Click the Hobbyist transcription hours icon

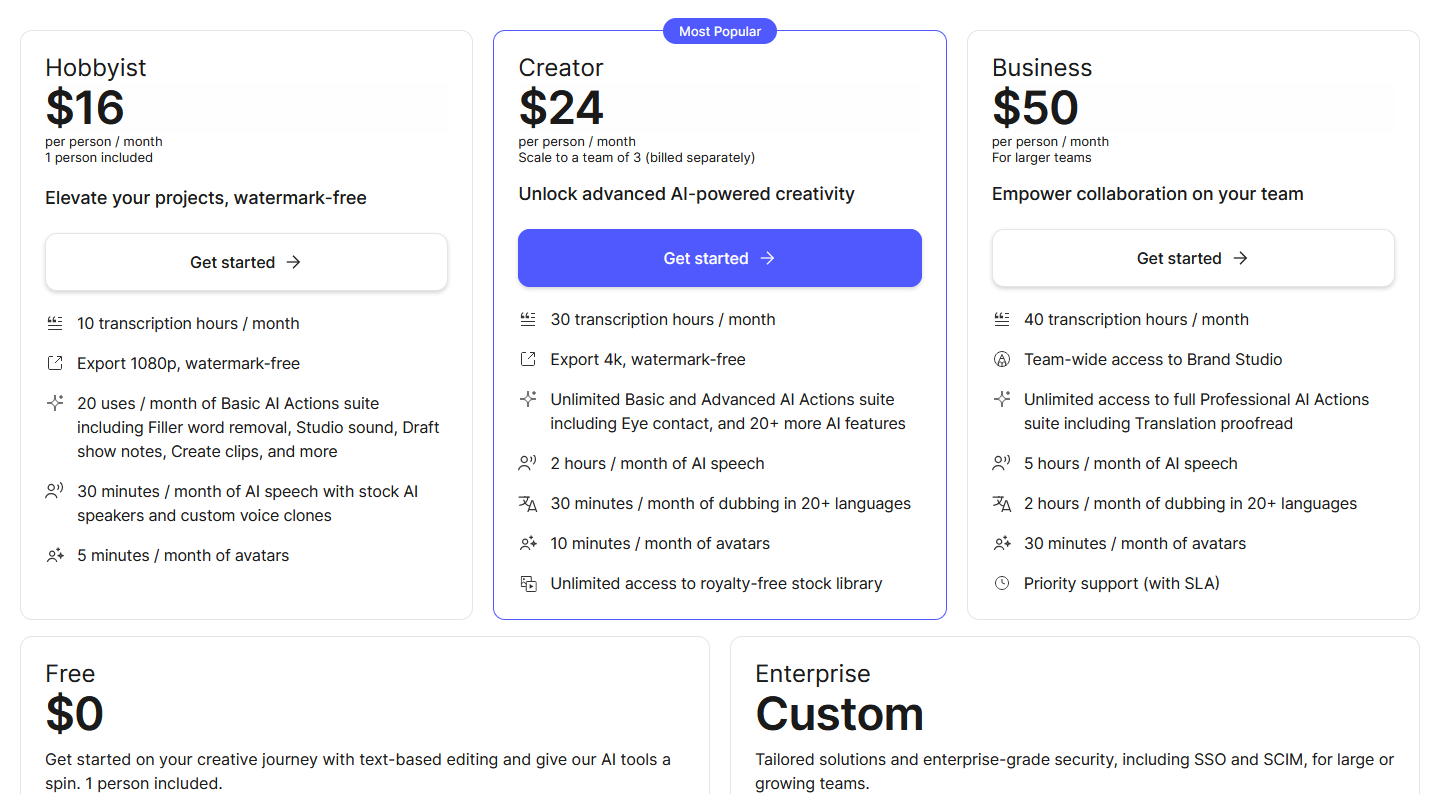(55, 323)
